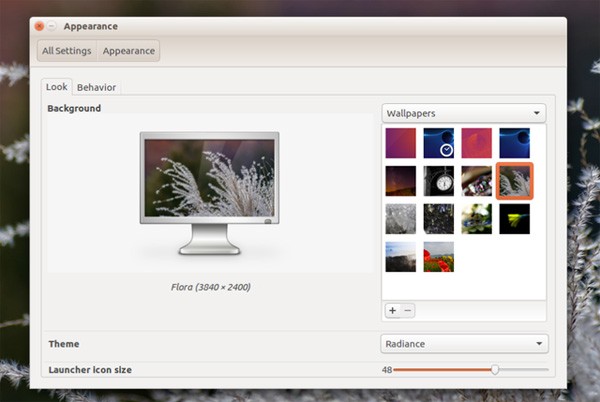
Task: Click the Launcher icon size value 48
Action: point(386,370)
